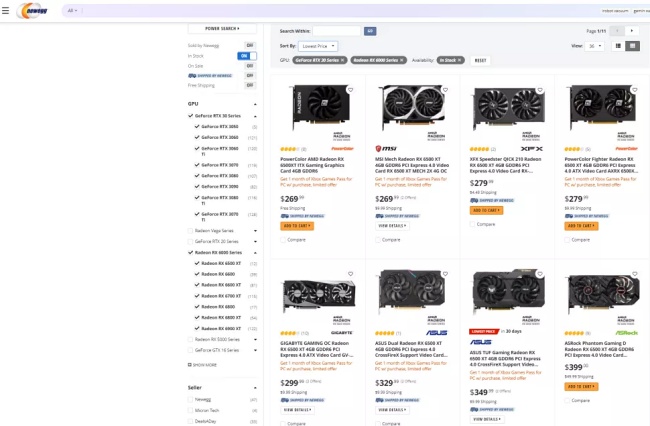Remove GeForce RTX 30 Series filter chip
650x426 pixels.
click(342, 60)
